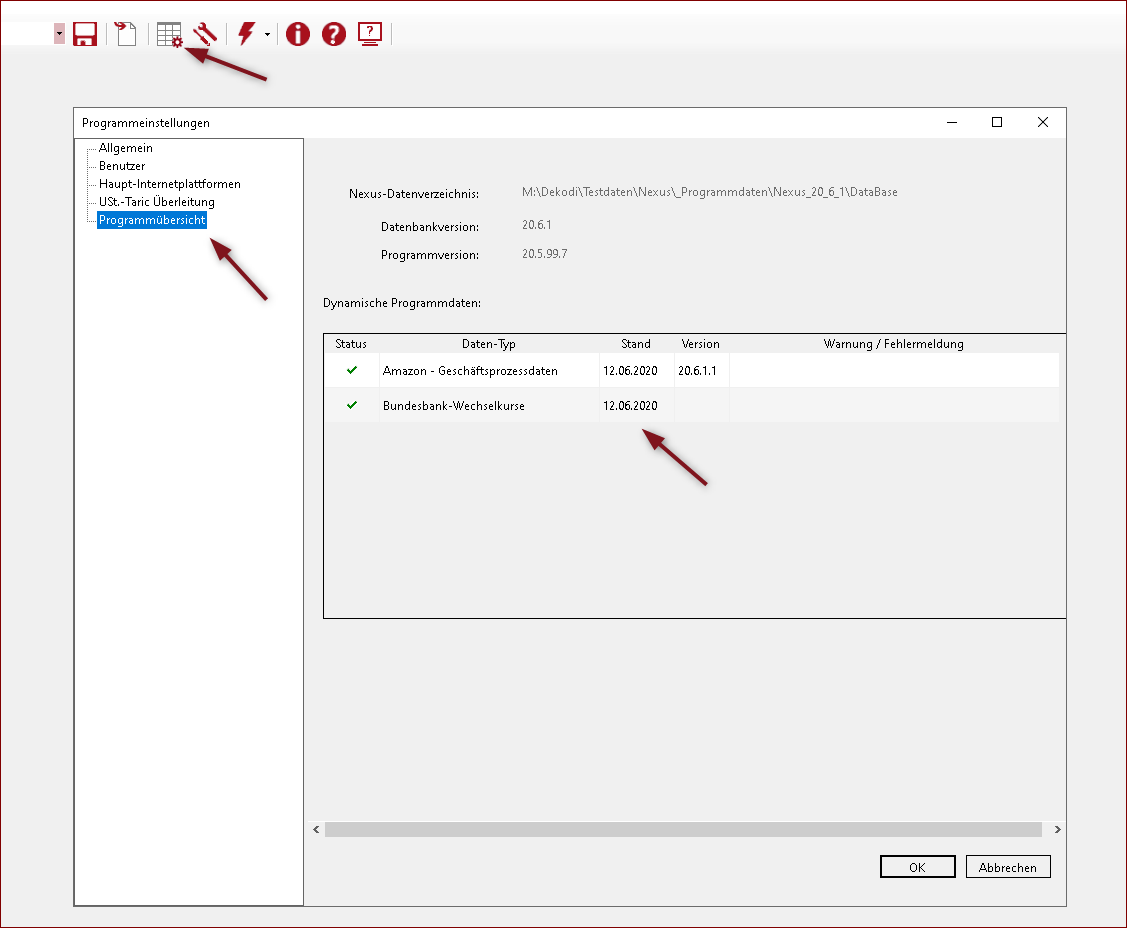Click the monitor with question mark icon

[x=370, y=34]
